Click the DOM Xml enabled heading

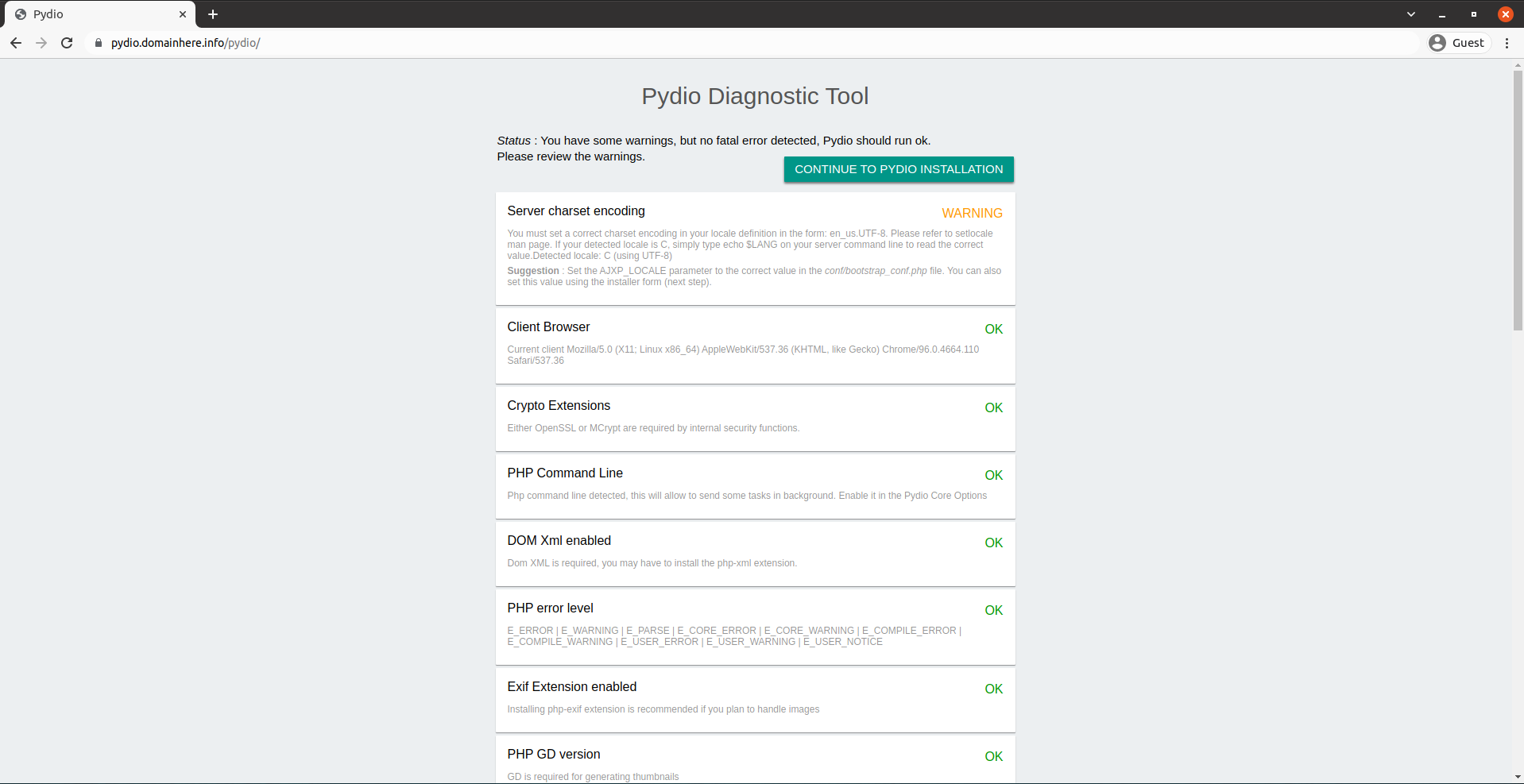click(x=559, y=540)
